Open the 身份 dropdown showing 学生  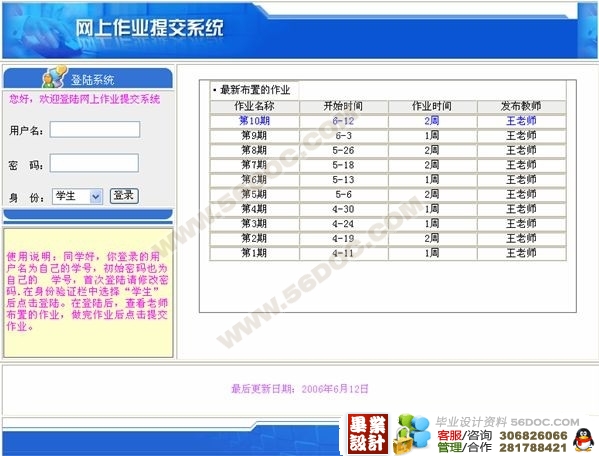77,197
